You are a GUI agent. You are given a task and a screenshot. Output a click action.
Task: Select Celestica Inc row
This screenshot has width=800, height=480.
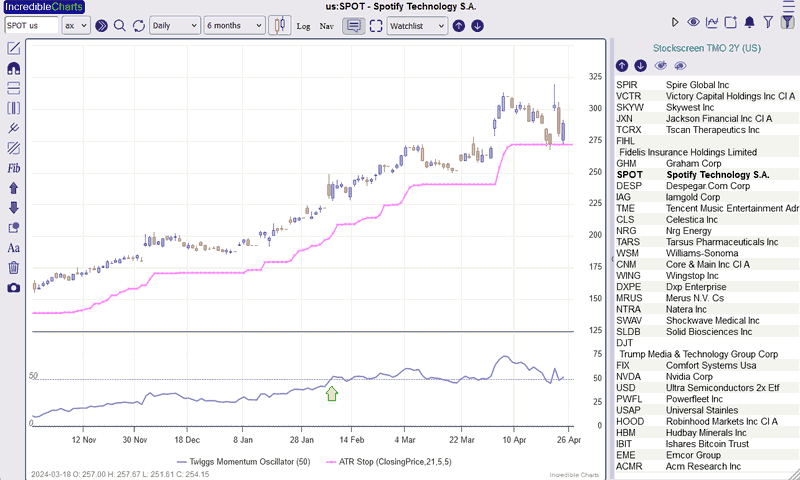point(707,219)
